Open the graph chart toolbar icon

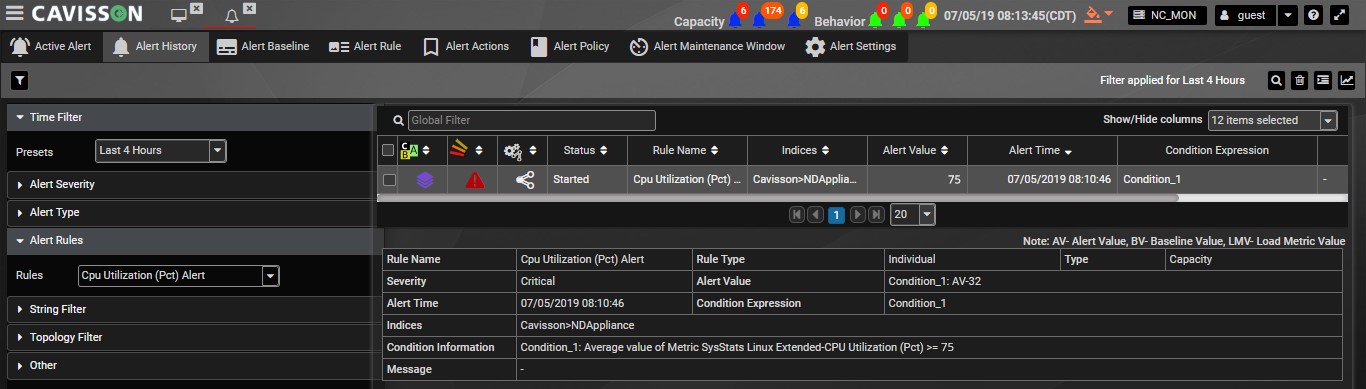point(1347,80)
